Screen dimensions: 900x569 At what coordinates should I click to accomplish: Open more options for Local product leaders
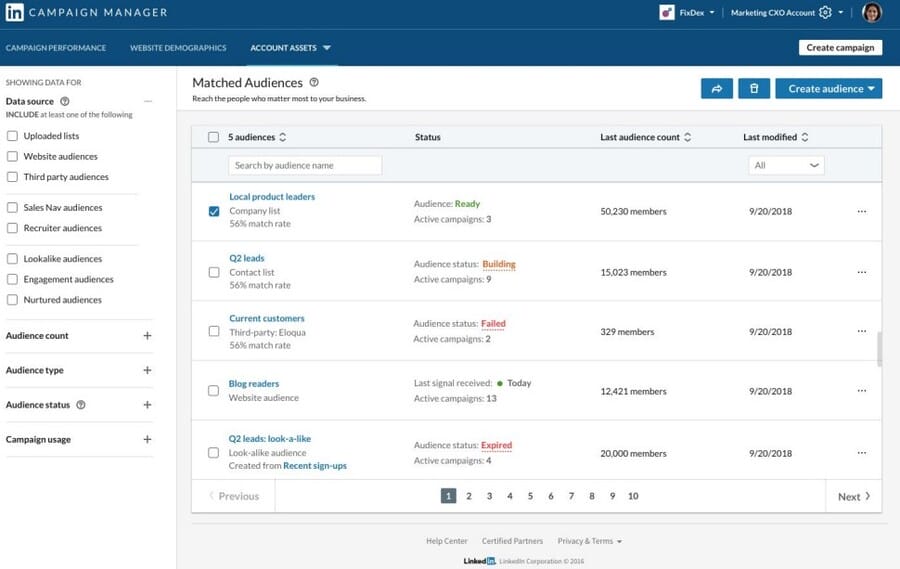(861, 212)
